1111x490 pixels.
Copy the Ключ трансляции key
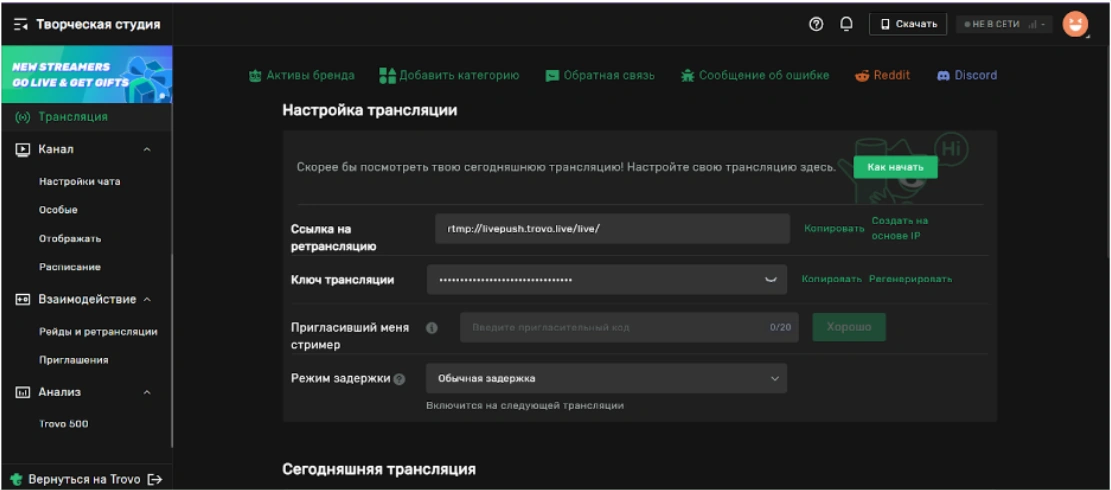pos(832,279)
